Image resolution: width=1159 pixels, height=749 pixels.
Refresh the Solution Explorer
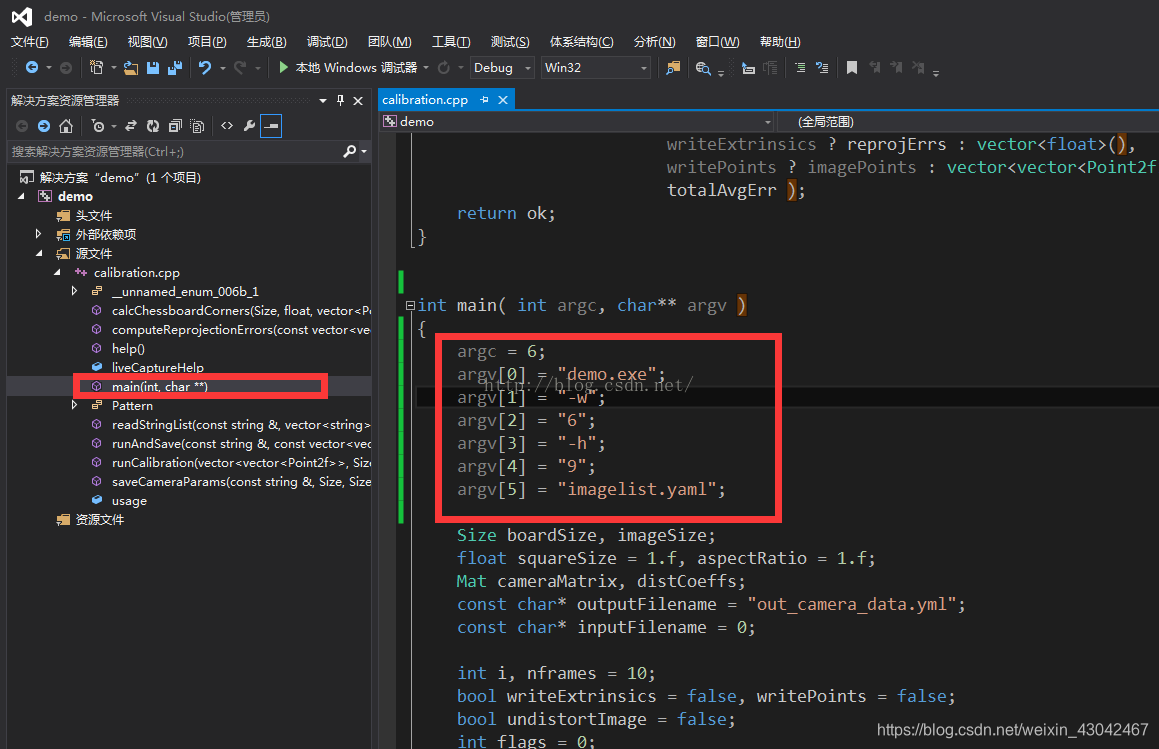tap(153, 126)
